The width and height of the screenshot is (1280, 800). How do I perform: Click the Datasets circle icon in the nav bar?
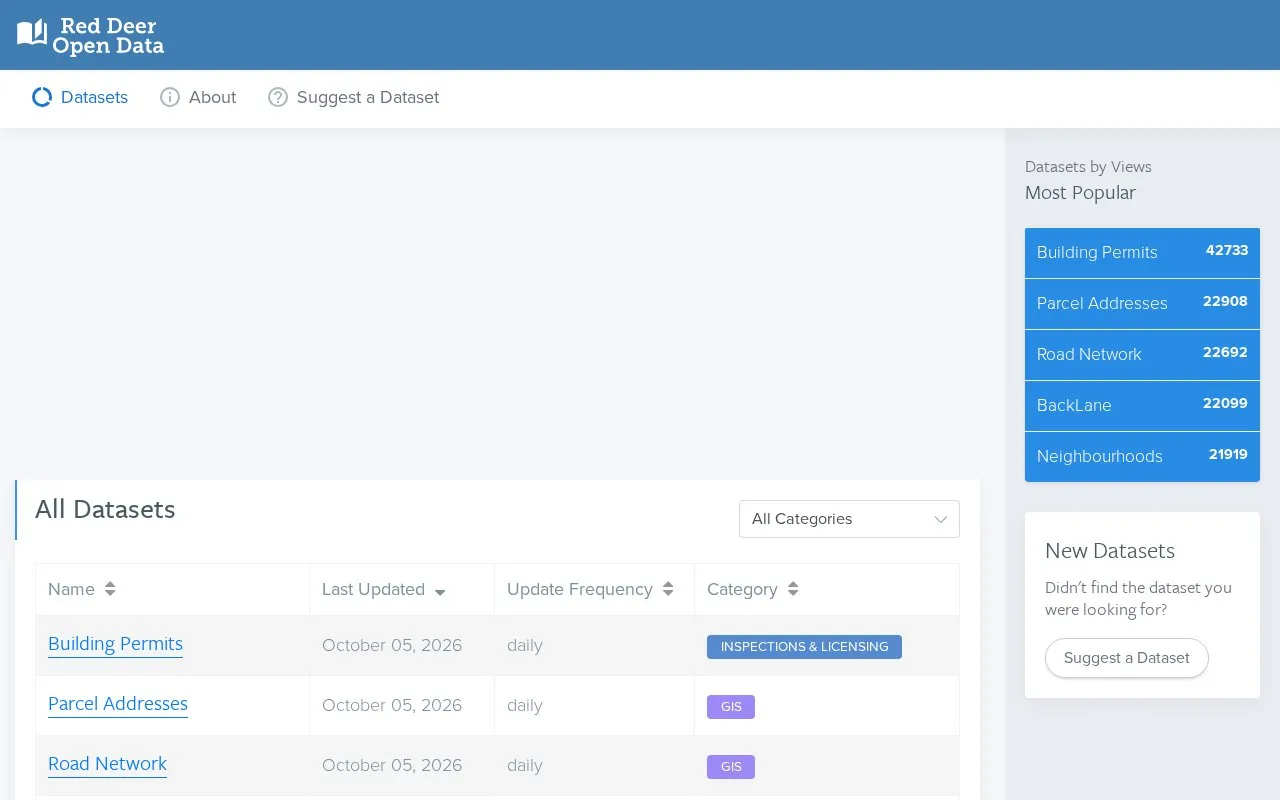tap(42, 97)
